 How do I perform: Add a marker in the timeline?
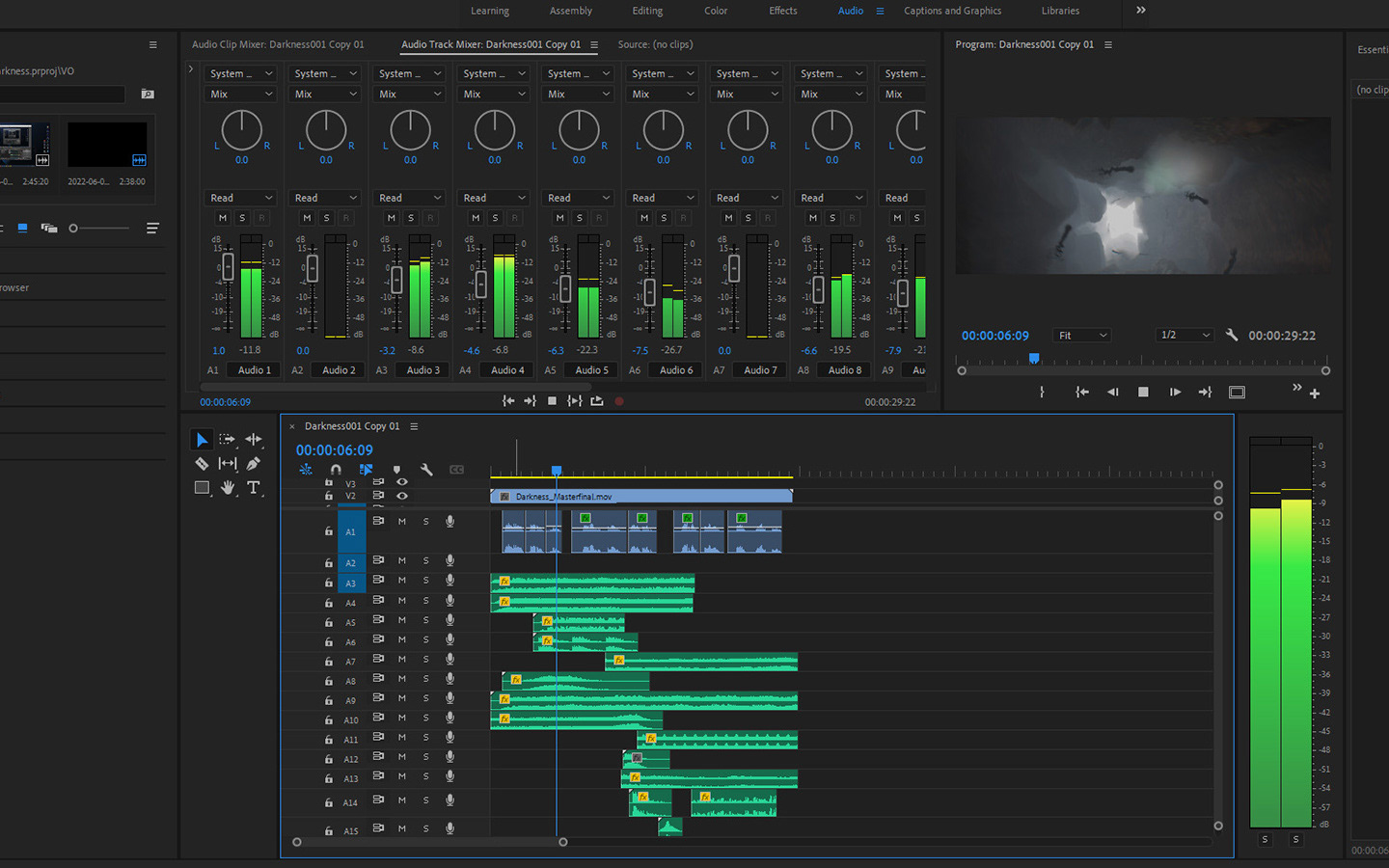pos(396,470)
